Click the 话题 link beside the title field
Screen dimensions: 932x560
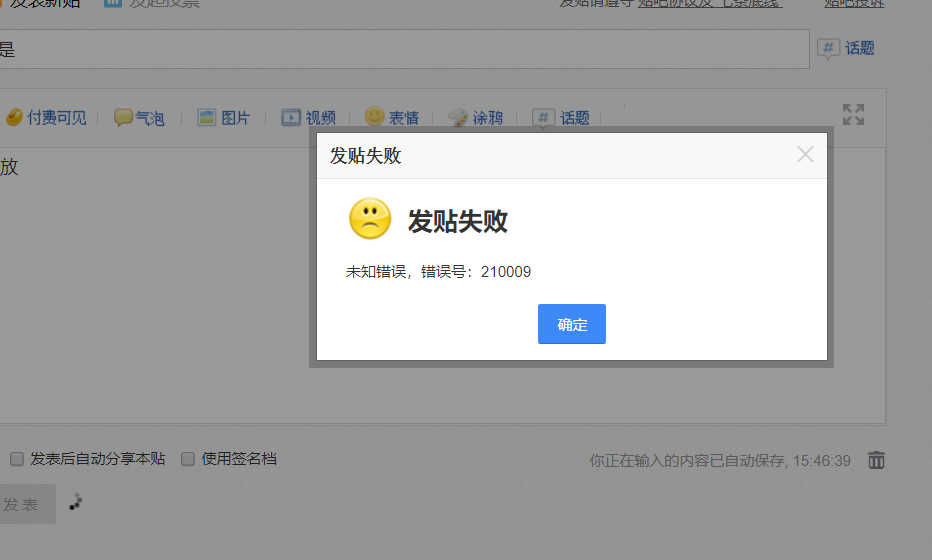pyautogui.click(x=846, y=48)
